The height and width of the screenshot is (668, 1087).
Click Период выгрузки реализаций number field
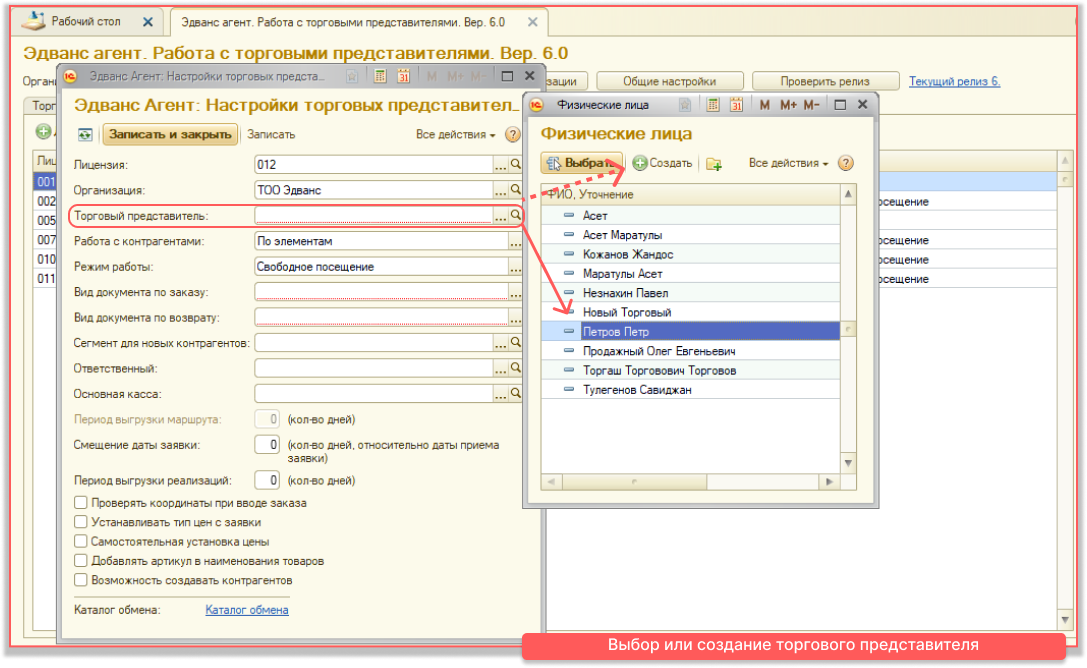(x=267, y=480)
